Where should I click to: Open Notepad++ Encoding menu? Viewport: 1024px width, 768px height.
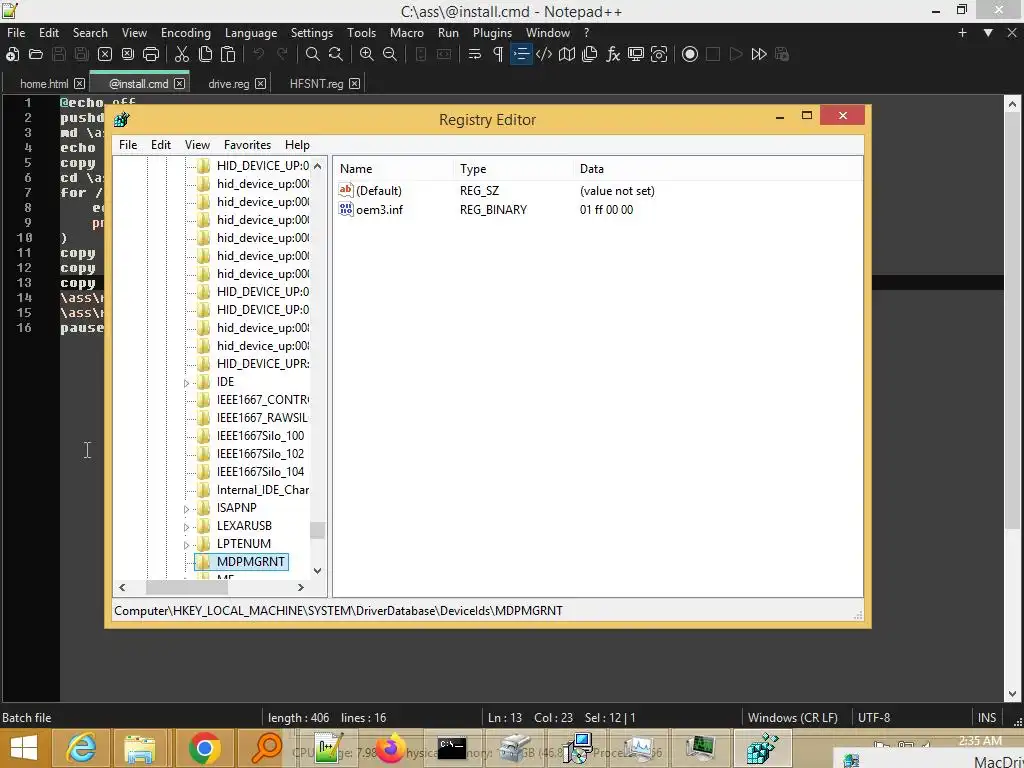coord(185,33)
